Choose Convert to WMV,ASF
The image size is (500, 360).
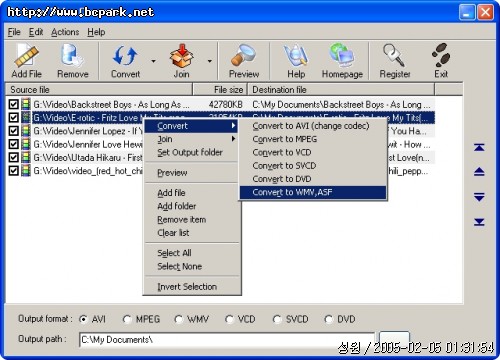point(313,192)
